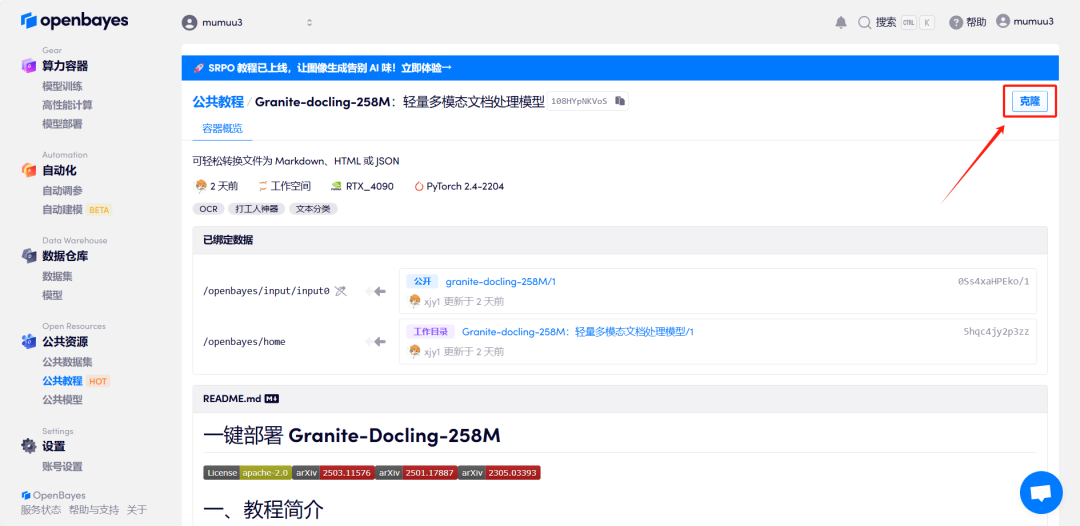Click the 关于 footer link

tap(137, 510)
